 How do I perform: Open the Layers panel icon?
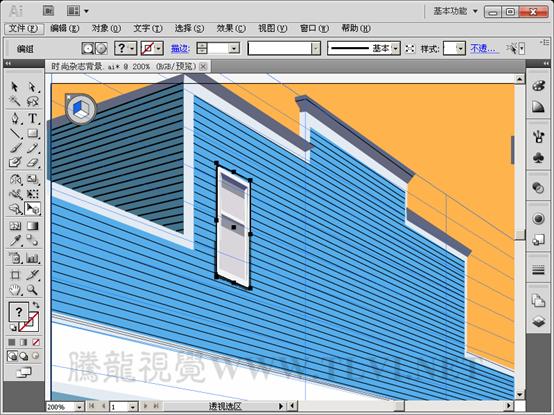538,322
